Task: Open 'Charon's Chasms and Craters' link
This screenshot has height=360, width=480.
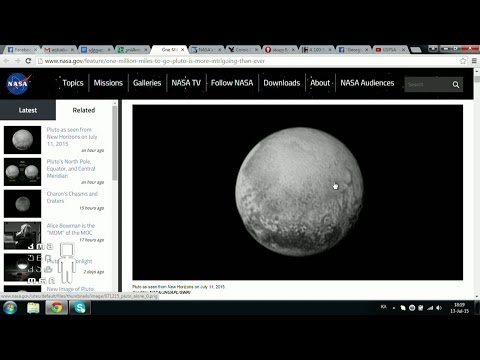Action: click(72, 197)
